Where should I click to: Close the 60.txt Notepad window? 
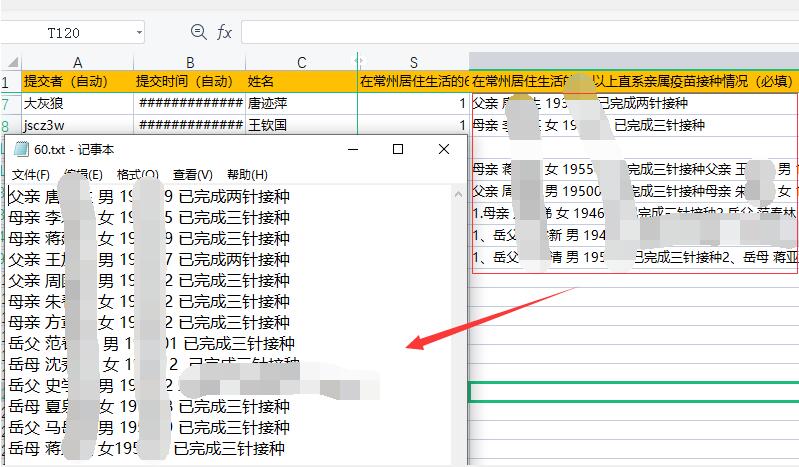[x=444, y=149]
